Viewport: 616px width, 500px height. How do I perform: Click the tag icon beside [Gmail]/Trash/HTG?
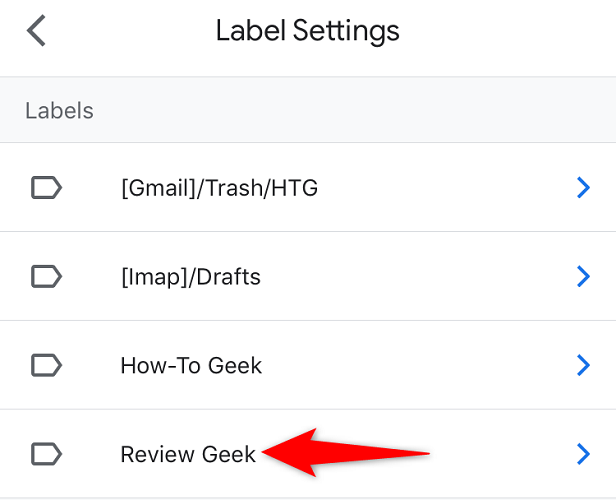46,187
